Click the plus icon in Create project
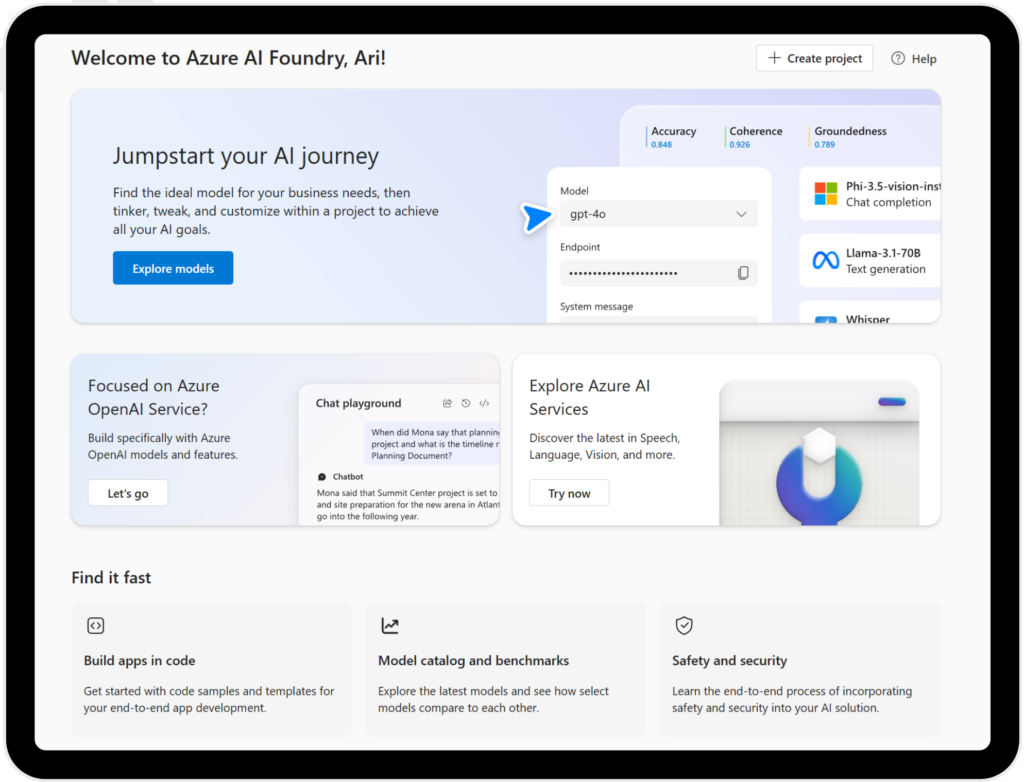1024x782 pixels. 774,58
